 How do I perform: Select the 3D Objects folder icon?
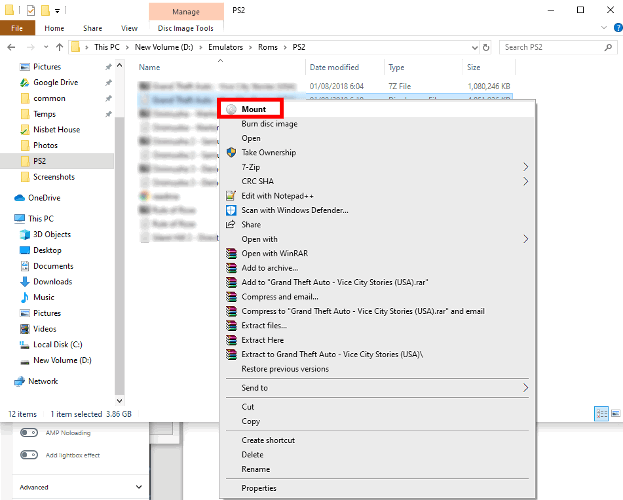click(x=25, y=234)
